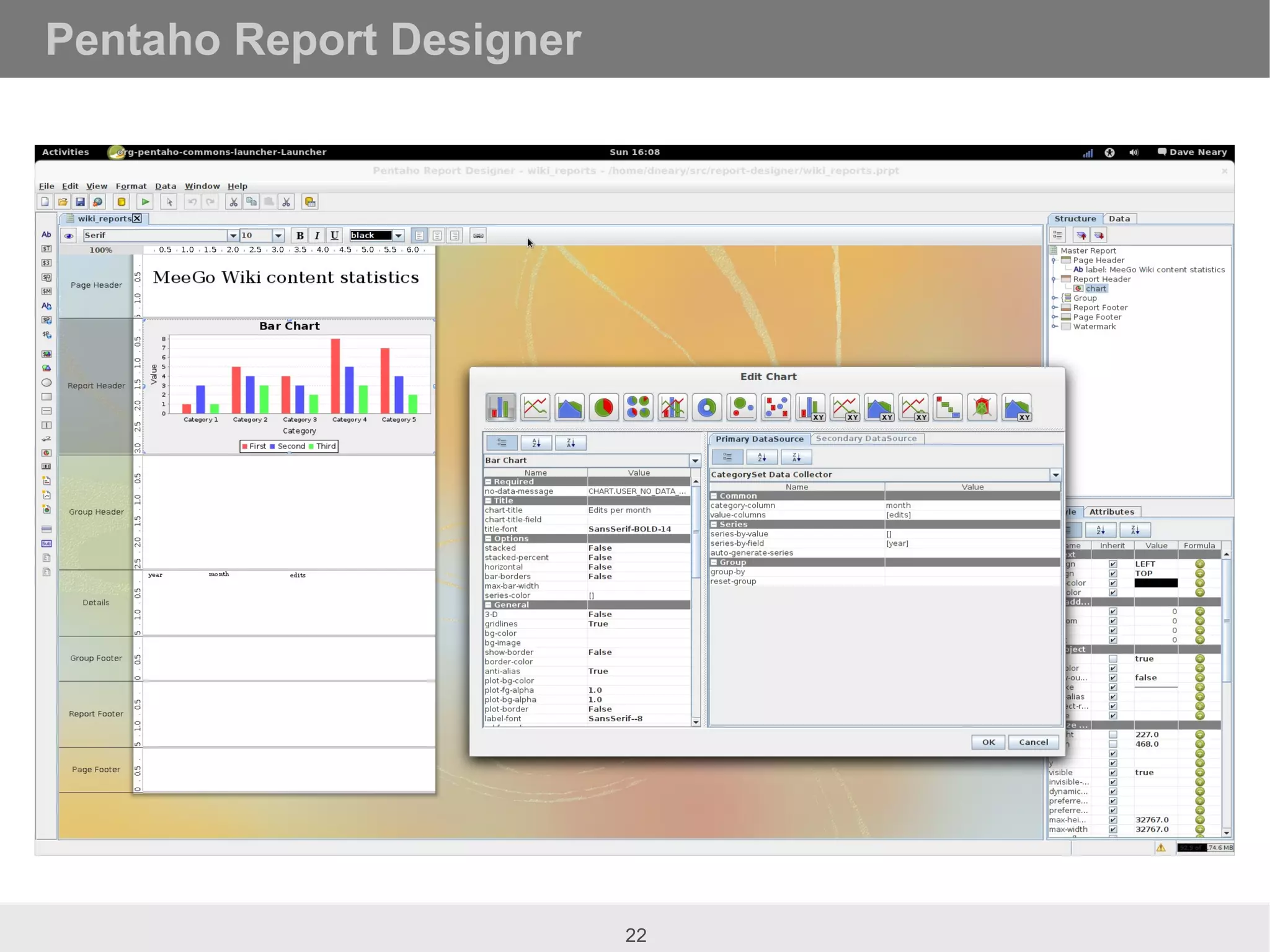
Task: Switch to the Data panel tab
Action: click(x=1119, y=218)
